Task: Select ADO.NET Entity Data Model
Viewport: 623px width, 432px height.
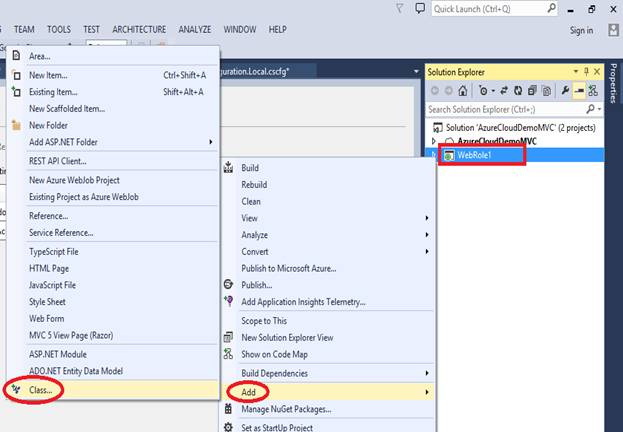Action: click(113, 371)
